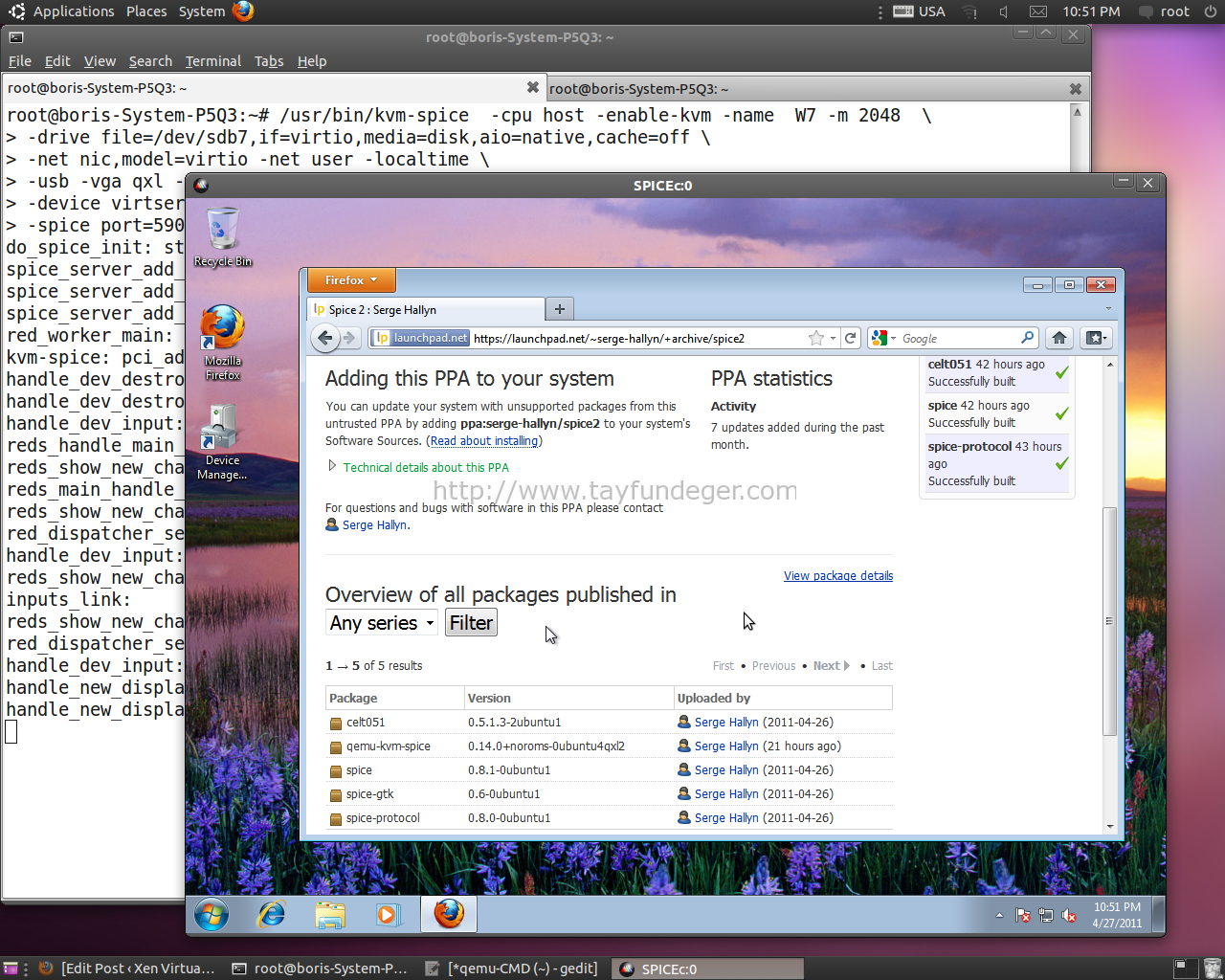
Task: Follow the Read about installing link
Action: coord(484,441)
